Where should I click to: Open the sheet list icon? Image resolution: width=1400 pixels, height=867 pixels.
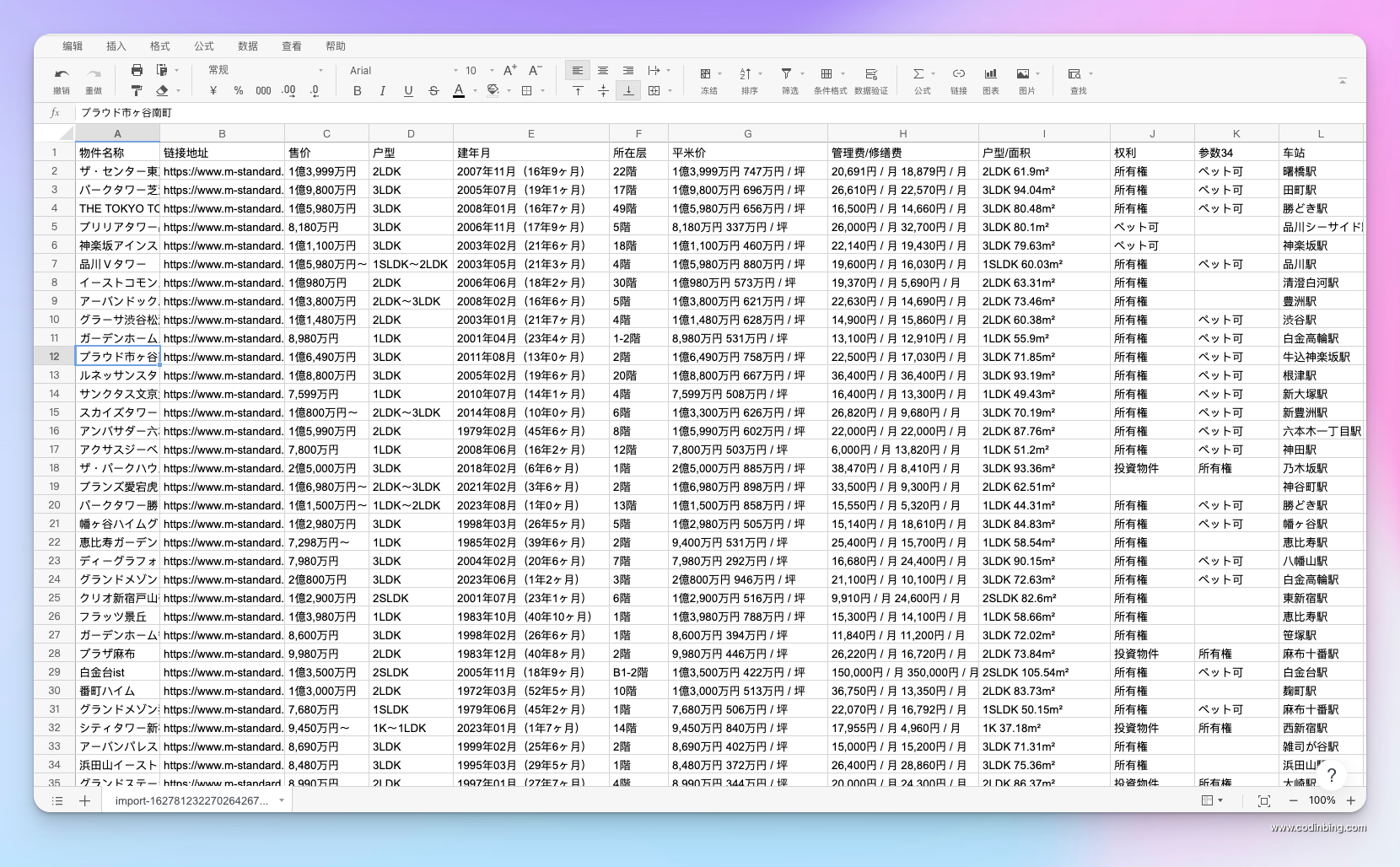(x=57, y=800)
